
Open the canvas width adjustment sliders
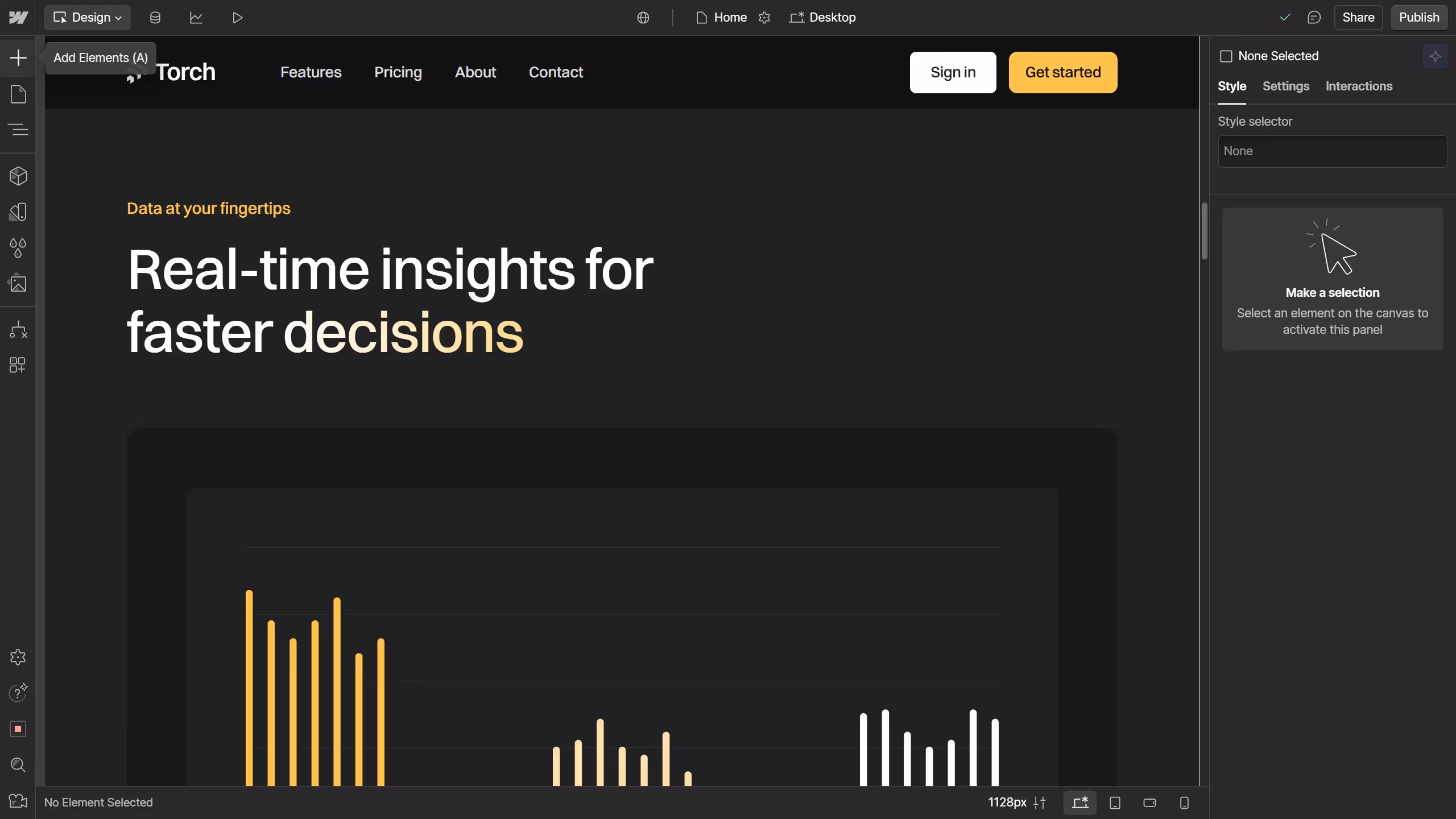click(1039, 803)
